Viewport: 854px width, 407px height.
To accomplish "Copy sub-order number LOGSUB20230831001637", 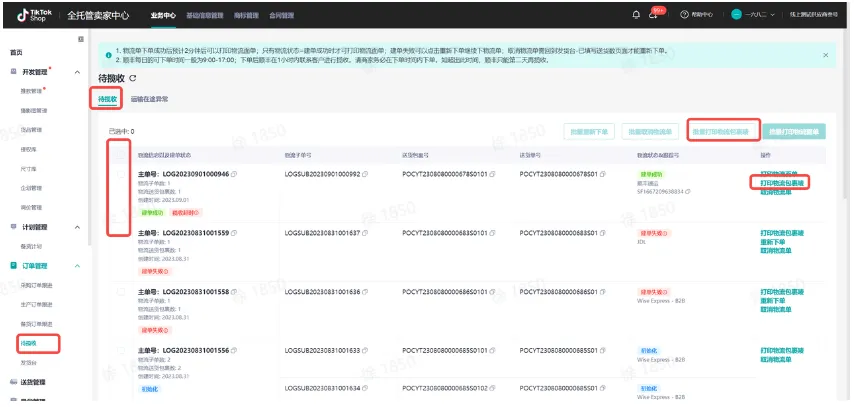I will pyautogui.click(x=365, y=233).
